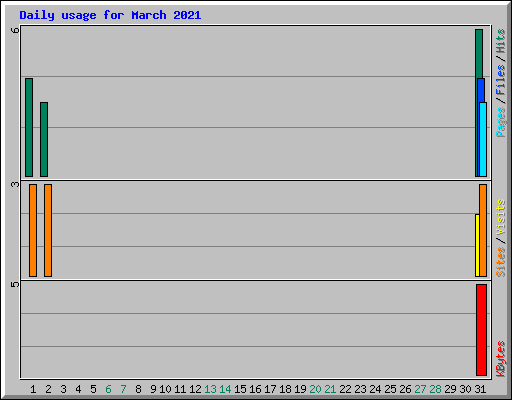Click day label "5" on the x-axis
Image resolution: width=512 pixels, height=400 pixels.
pyautogui.click(x=93, y=389)
